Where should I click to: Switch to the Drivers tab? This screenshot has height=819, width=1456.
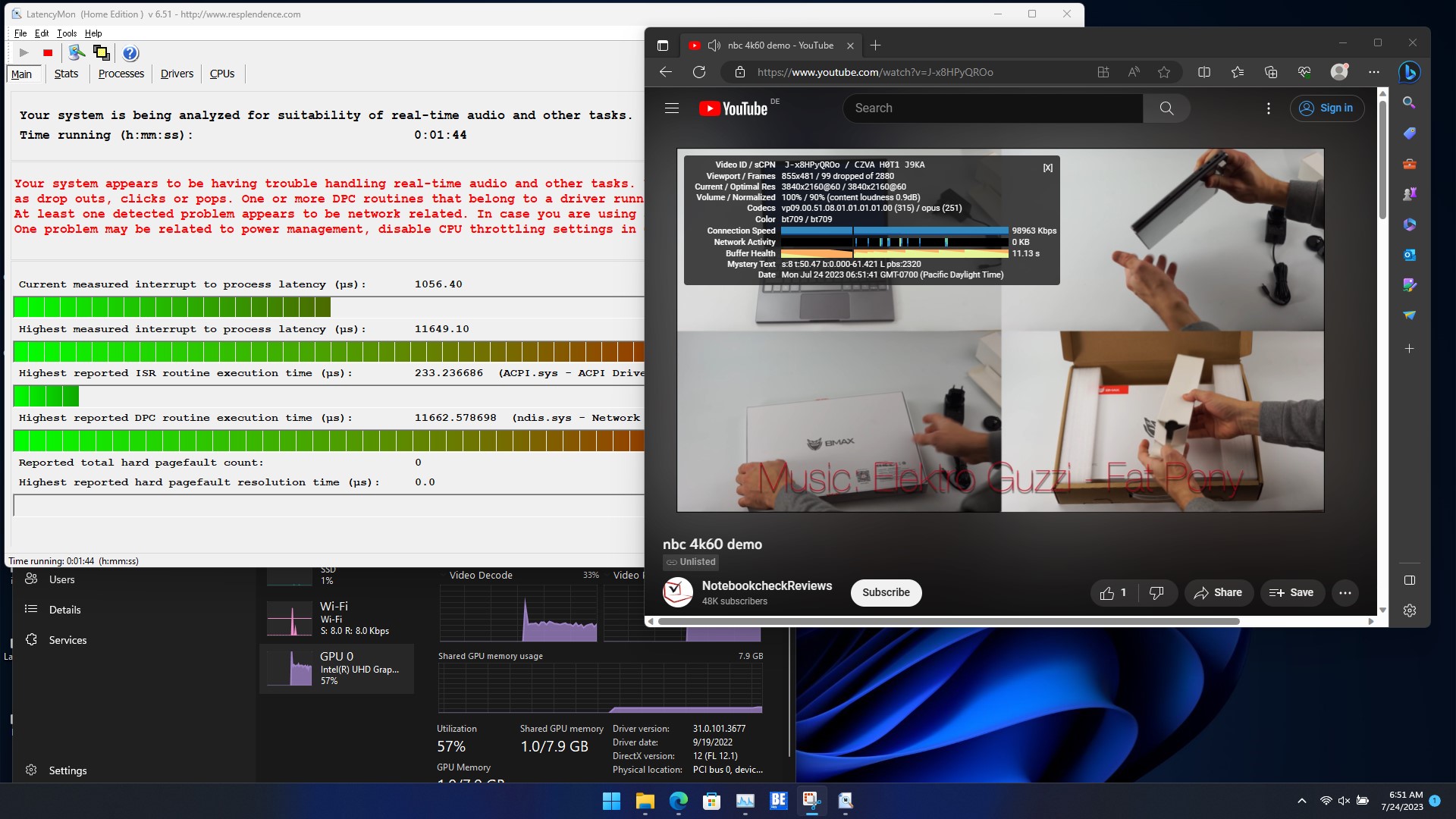(x=177, y=74)
